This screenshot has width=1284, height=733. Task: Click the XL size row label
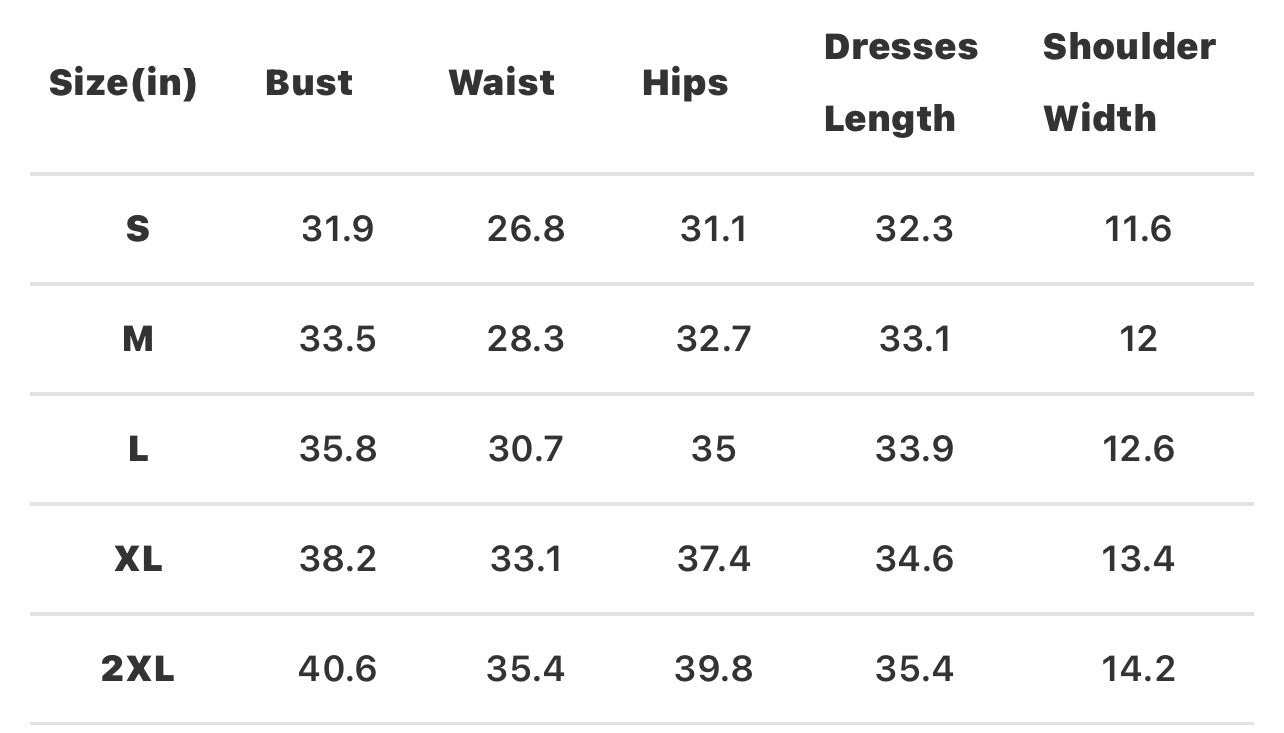pyautogui.click(x=138, y=558)
